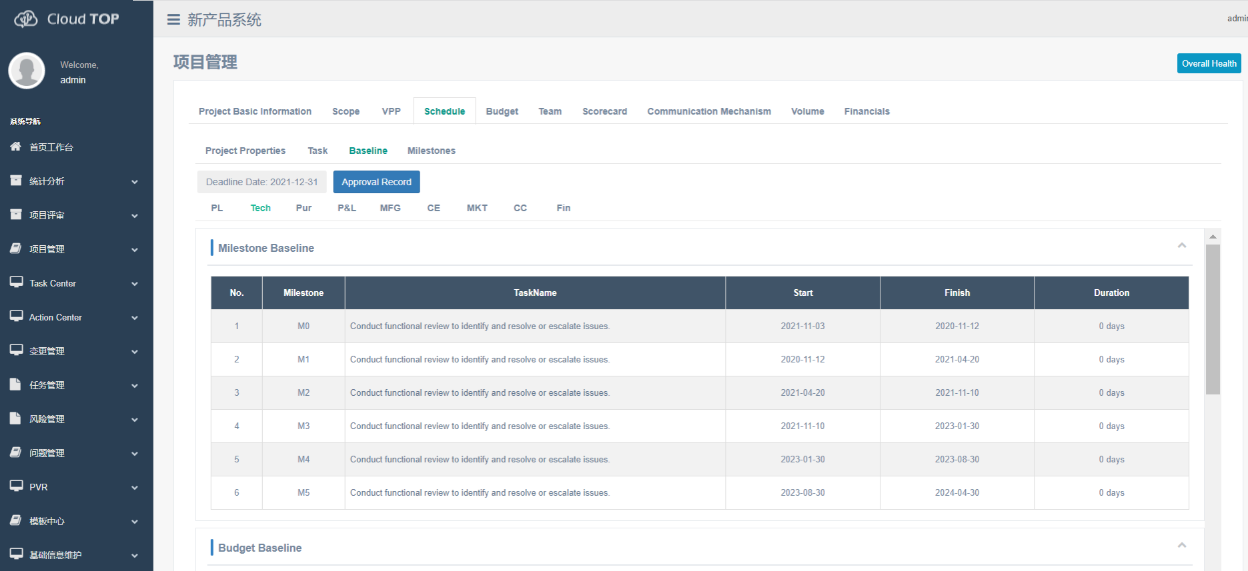Switch to the Scope tab

pos(346,111)
